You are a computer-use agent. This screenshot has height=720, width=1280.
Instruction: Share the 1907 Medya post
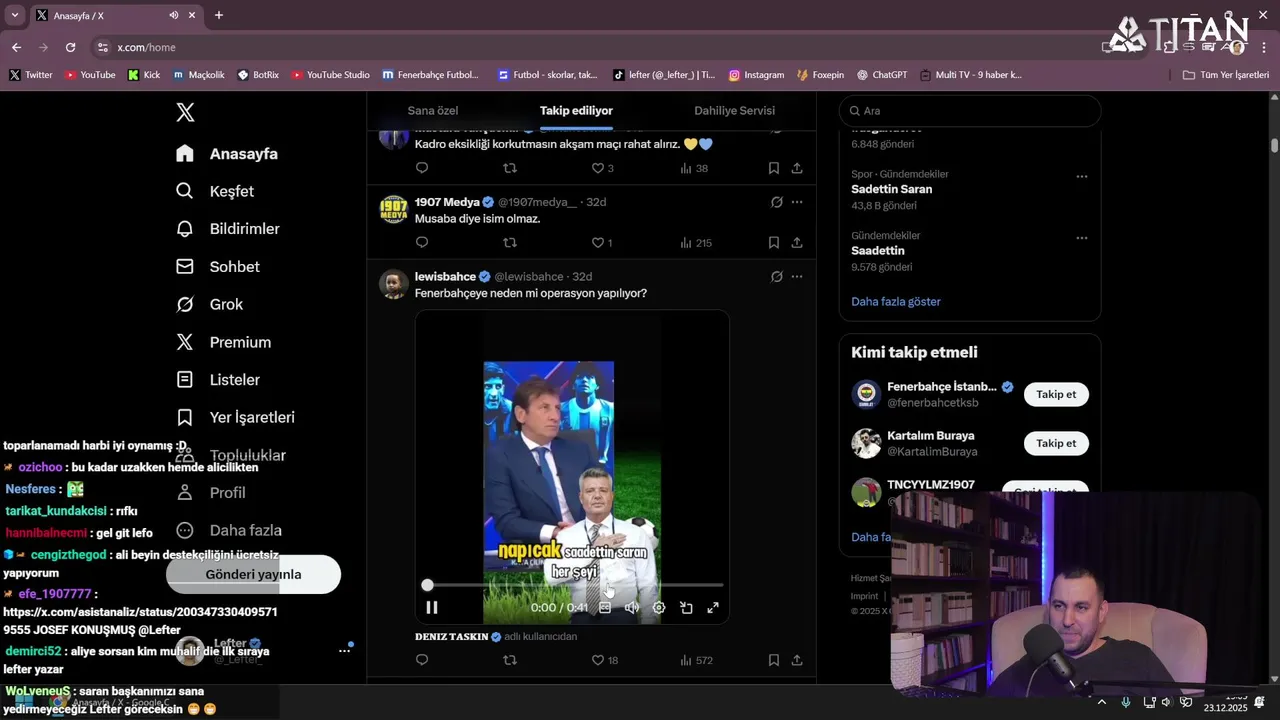pyautogui.click(x=797, y=243)
